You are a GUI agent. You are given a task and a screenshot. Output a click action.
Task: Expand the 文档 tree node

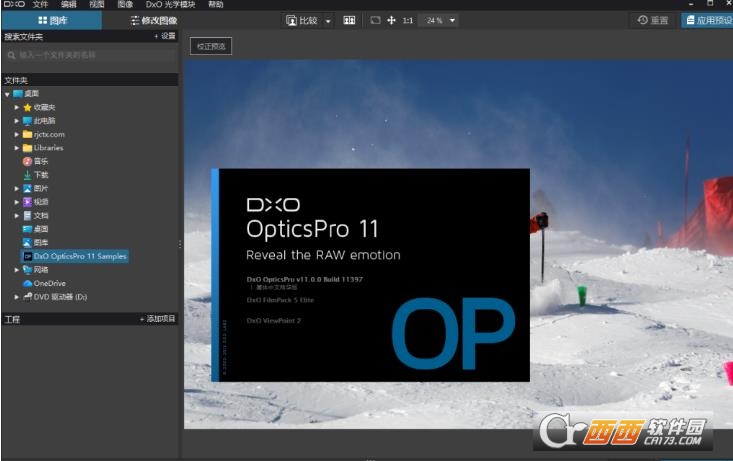[16, 216]
